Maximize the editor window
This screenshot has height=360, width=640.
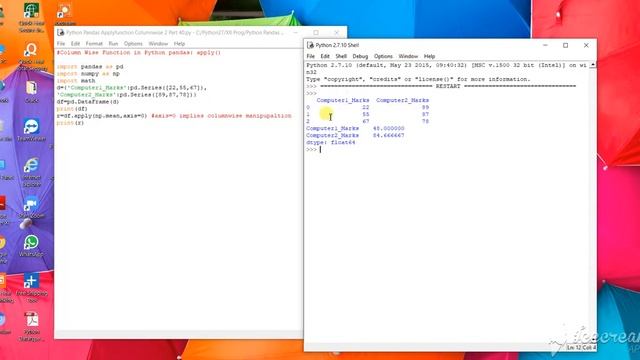tap(316, 33)
